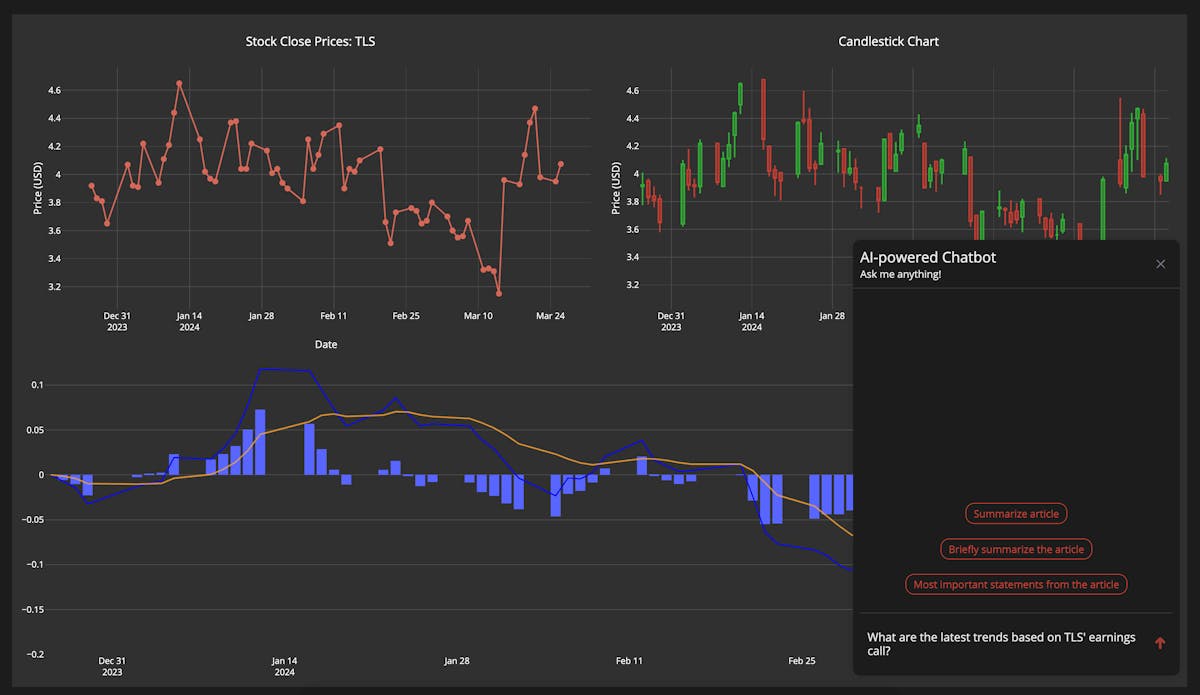
Task: Click the 3.2 price tick on the candlestick chart
Action: [631, 284]
